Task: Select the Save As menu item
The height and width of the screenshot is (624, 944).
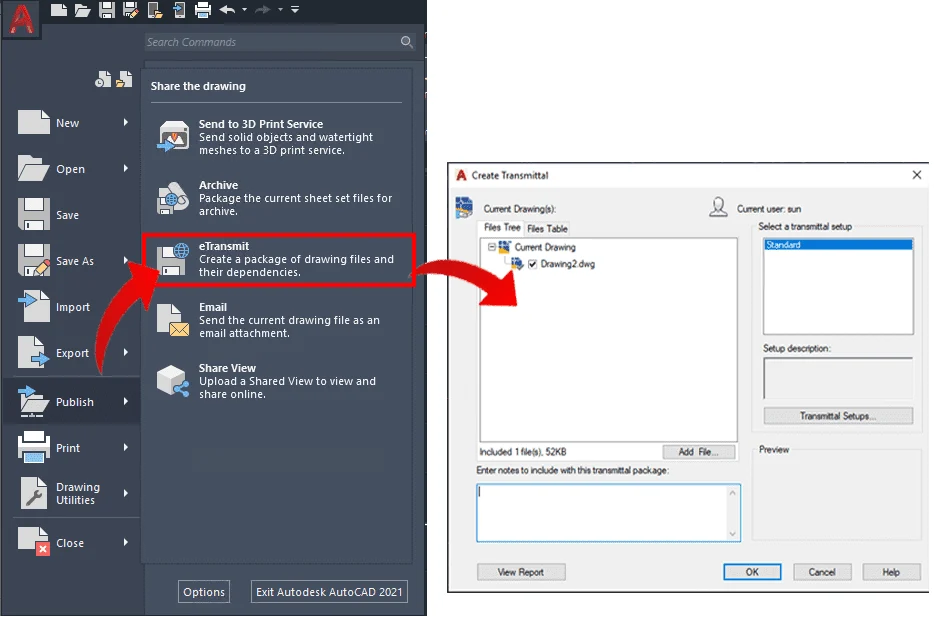Action: tap(72, 261)
